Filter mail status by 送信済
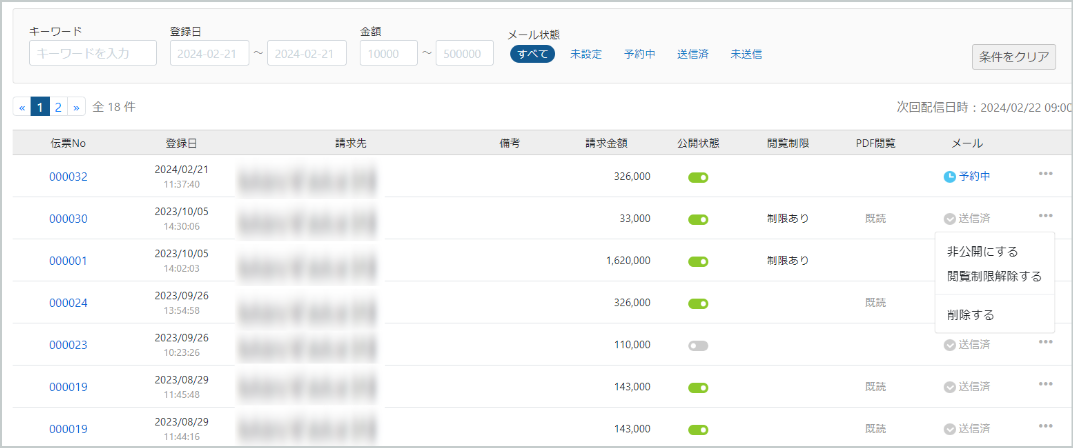The width and height of the screenshot is (1073, 448). point(693,54)
